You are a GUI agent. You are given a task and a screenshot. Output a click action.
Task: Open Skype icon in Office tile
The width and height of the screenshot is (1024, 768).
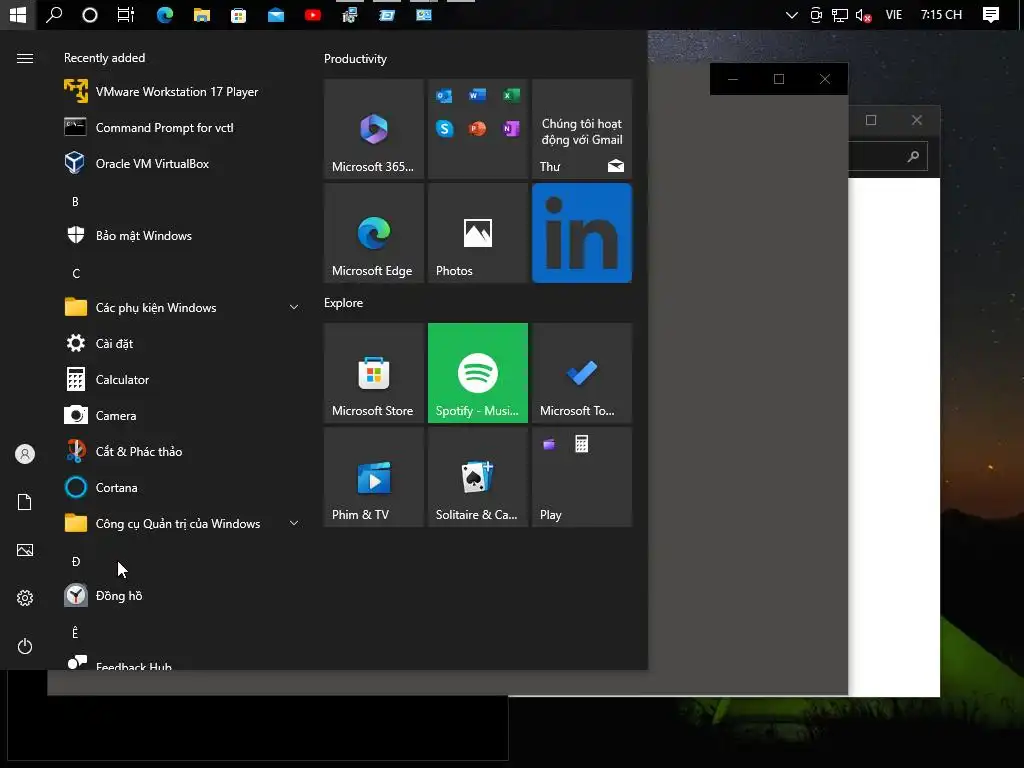click(x=444, y=129)
